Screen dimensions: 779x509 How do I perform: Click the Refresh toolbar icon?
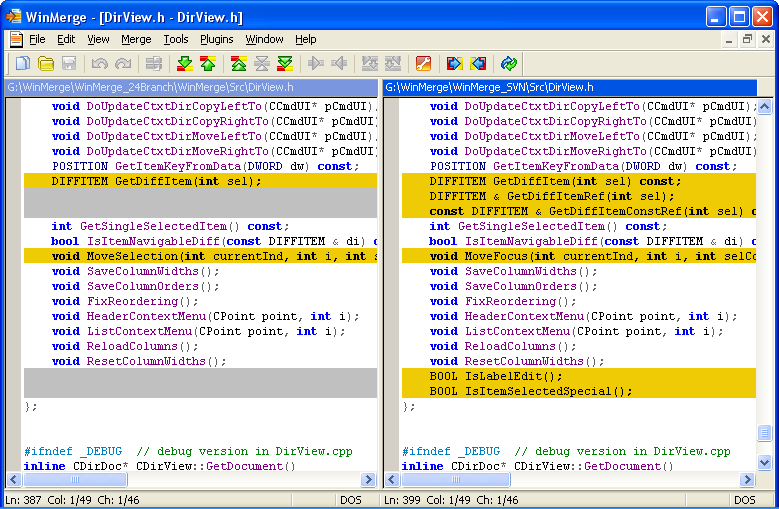[x=509, y=64]
